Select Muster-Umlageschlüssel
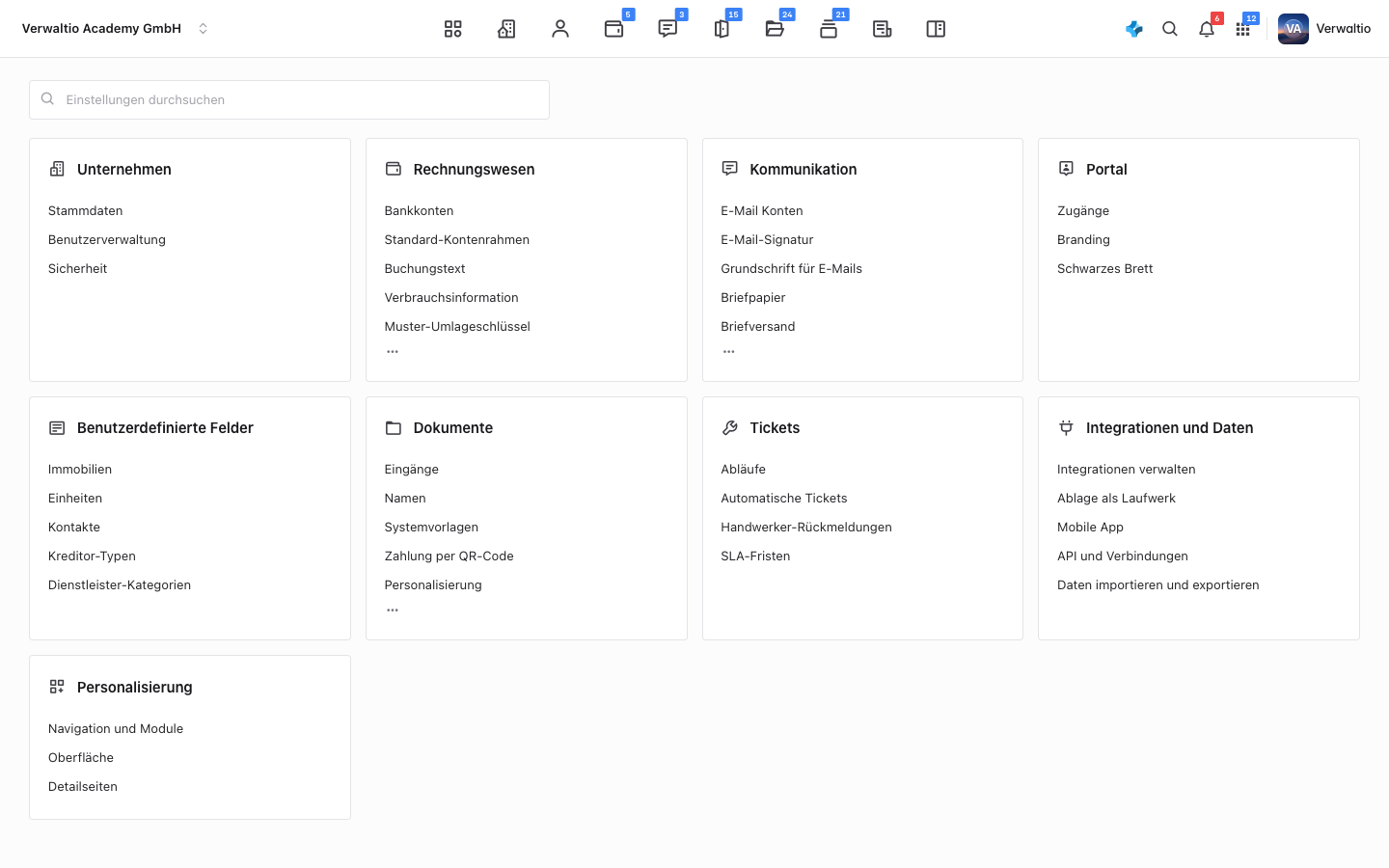 click(457, 327)
